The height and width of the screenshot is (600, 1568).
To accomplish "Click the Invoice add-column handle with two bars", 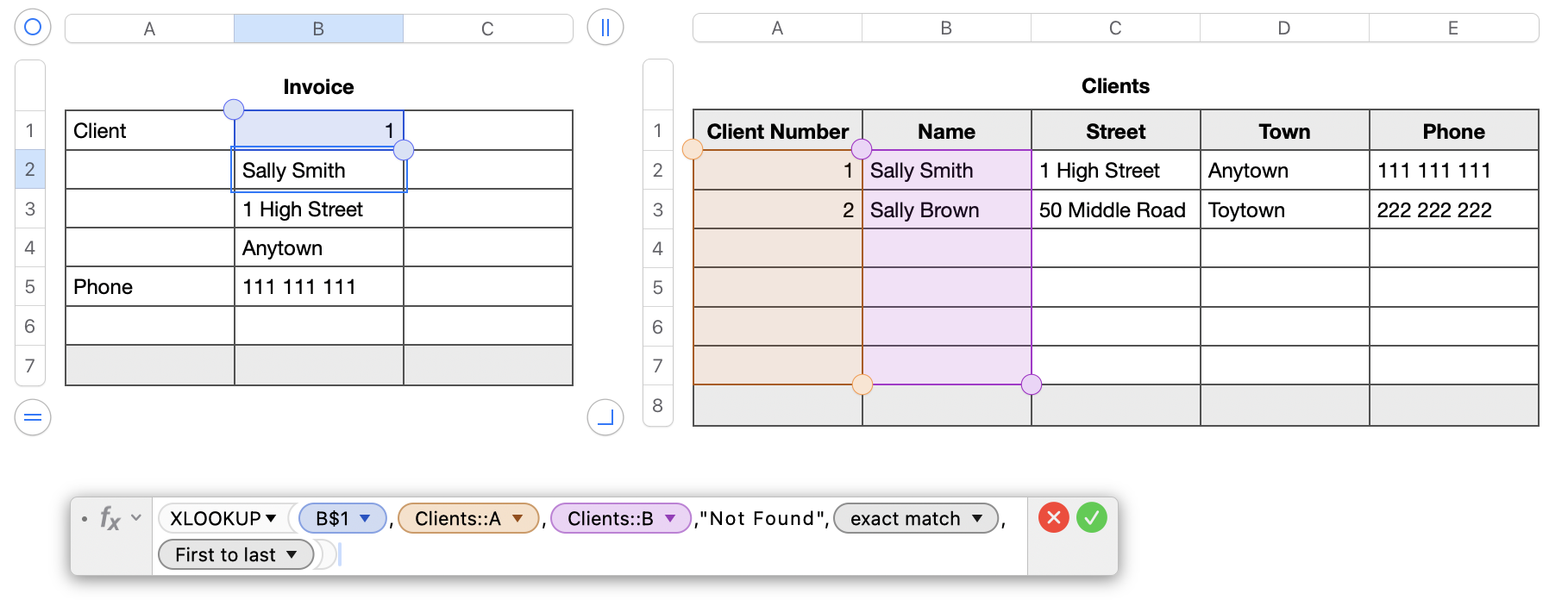I will click(x=605, y=28).
